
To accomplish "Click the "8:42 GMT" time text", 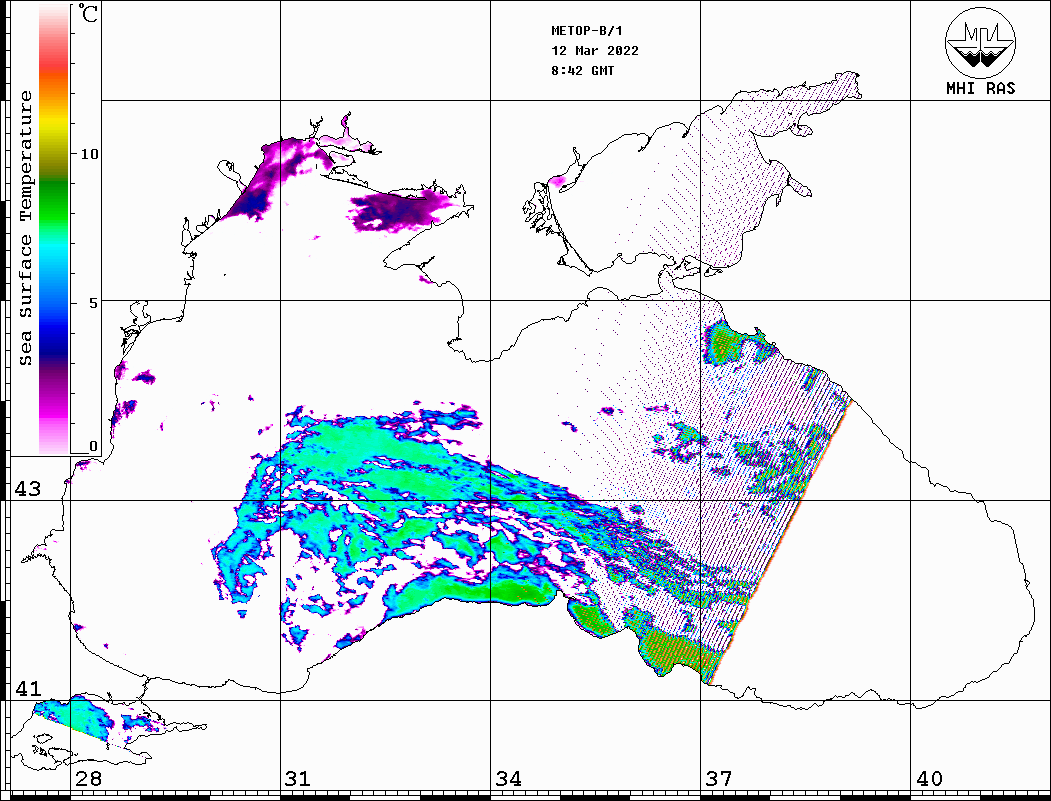I will [x=582, y=70].
